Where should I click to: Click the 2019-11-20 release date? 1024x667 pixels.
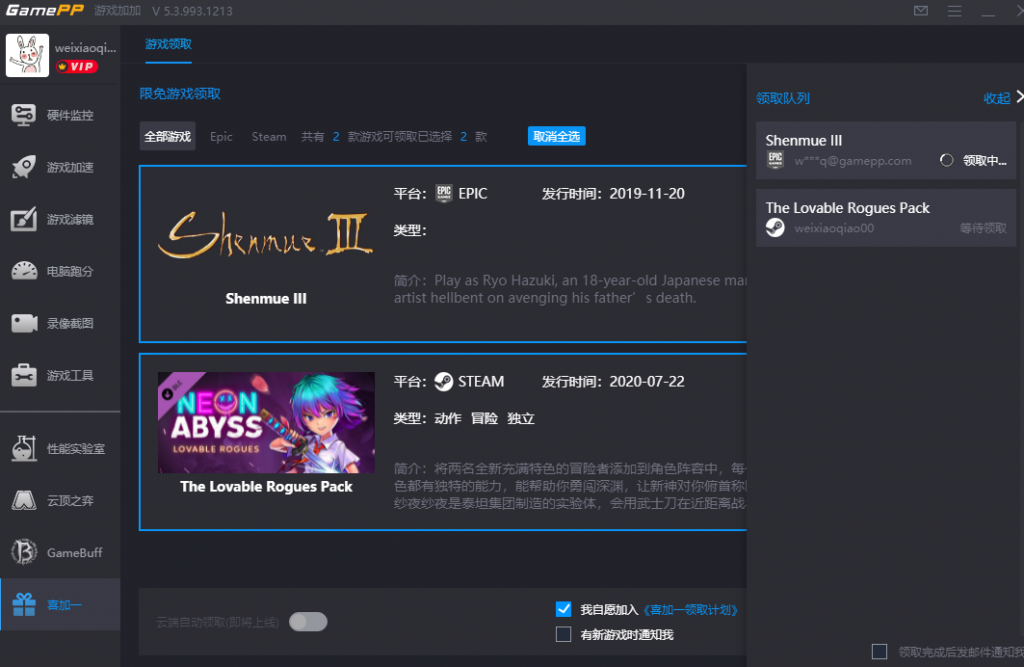click(x=647, y=193)
